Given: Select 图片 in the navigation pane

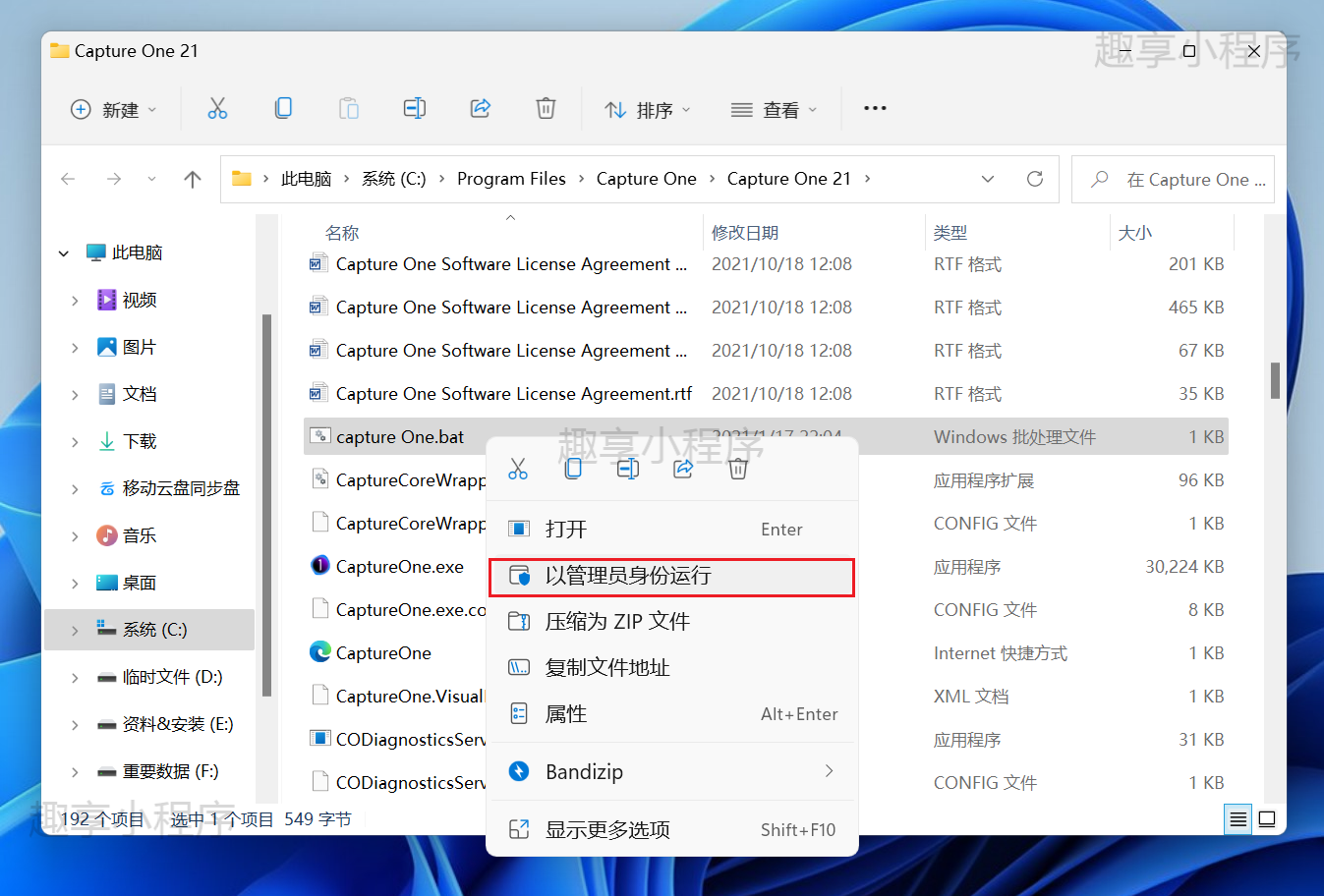Looking at the screenshot, I should (x=140, y=347).
